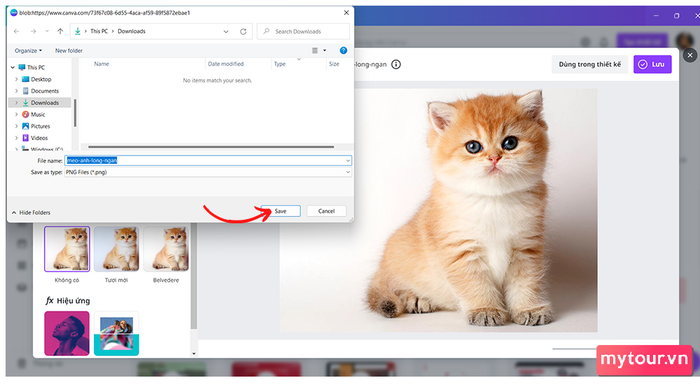Select the Không có filter thumbnail
This screenshot has height=385, width=700.
pos(67,249)
